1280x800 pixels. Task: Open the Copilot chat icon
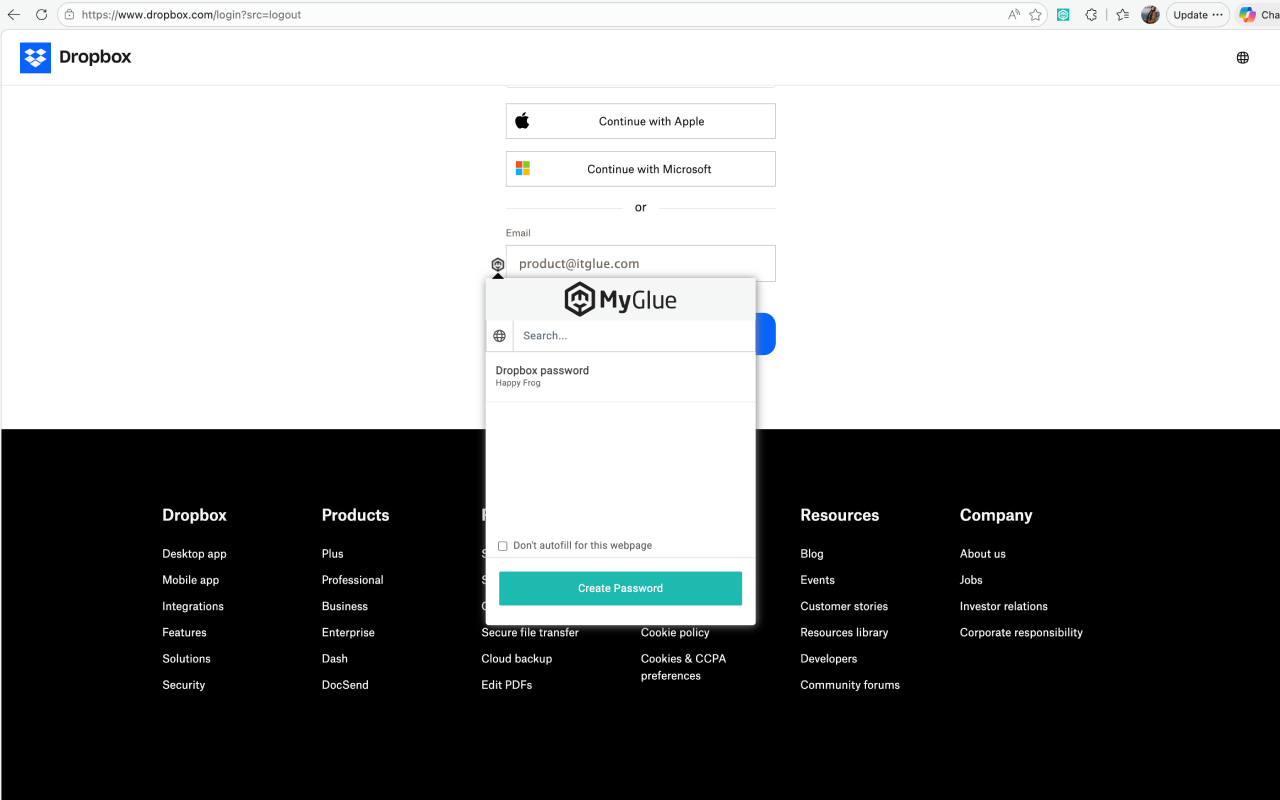pos(1247,15)
